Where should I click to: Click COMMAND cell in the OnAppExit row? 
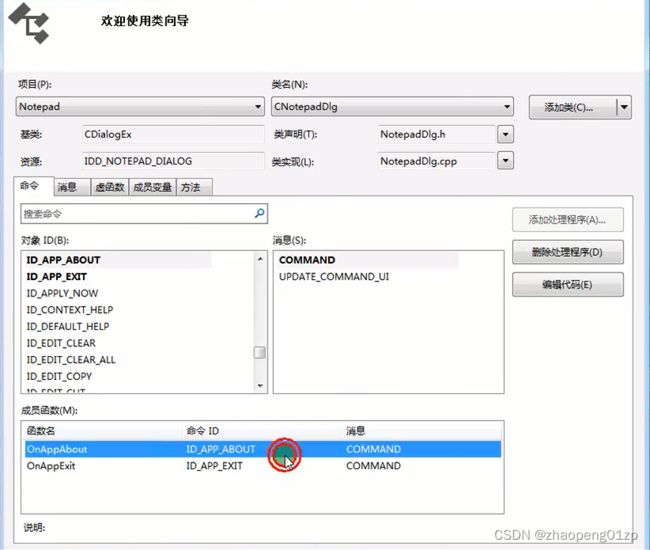[374, 466]
